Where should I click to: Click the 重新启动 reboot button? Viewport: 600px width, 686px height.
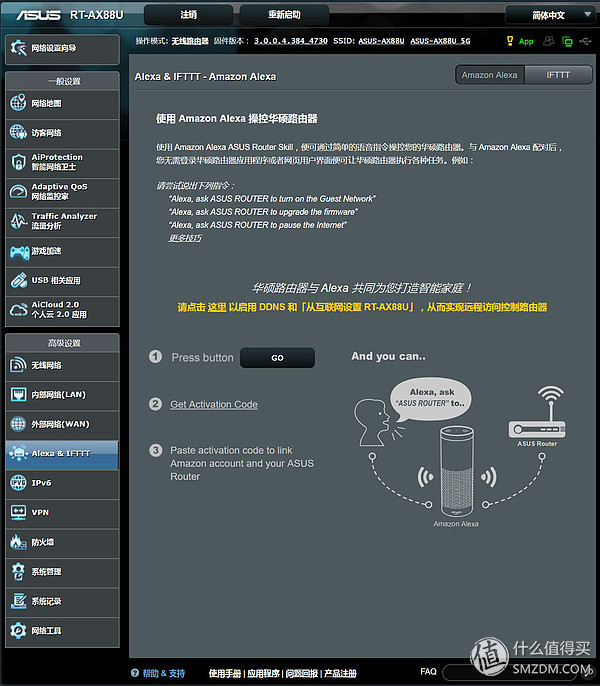pyautogui.click(x=284, y=15)
